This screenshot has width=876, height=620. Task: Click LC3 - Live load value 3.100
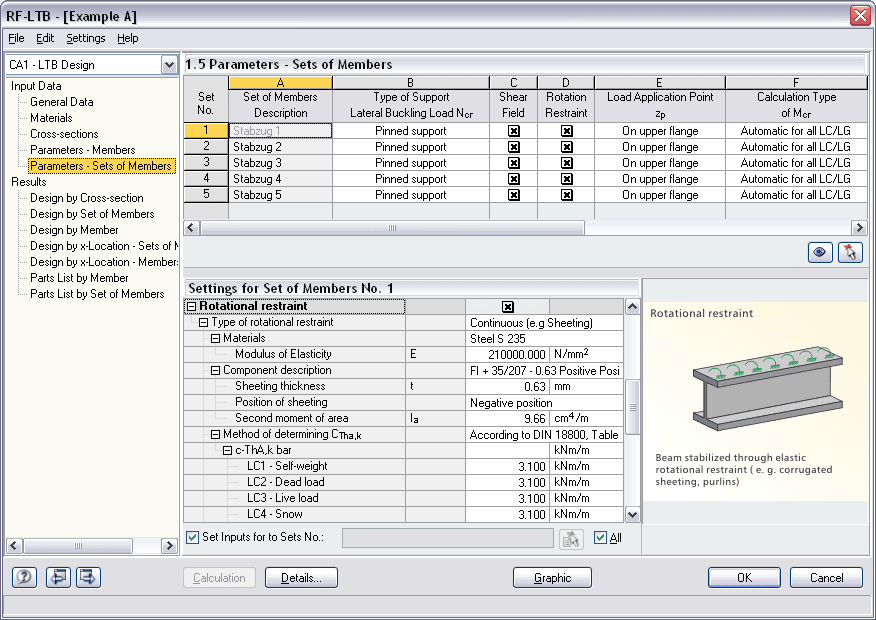[507, 498]
